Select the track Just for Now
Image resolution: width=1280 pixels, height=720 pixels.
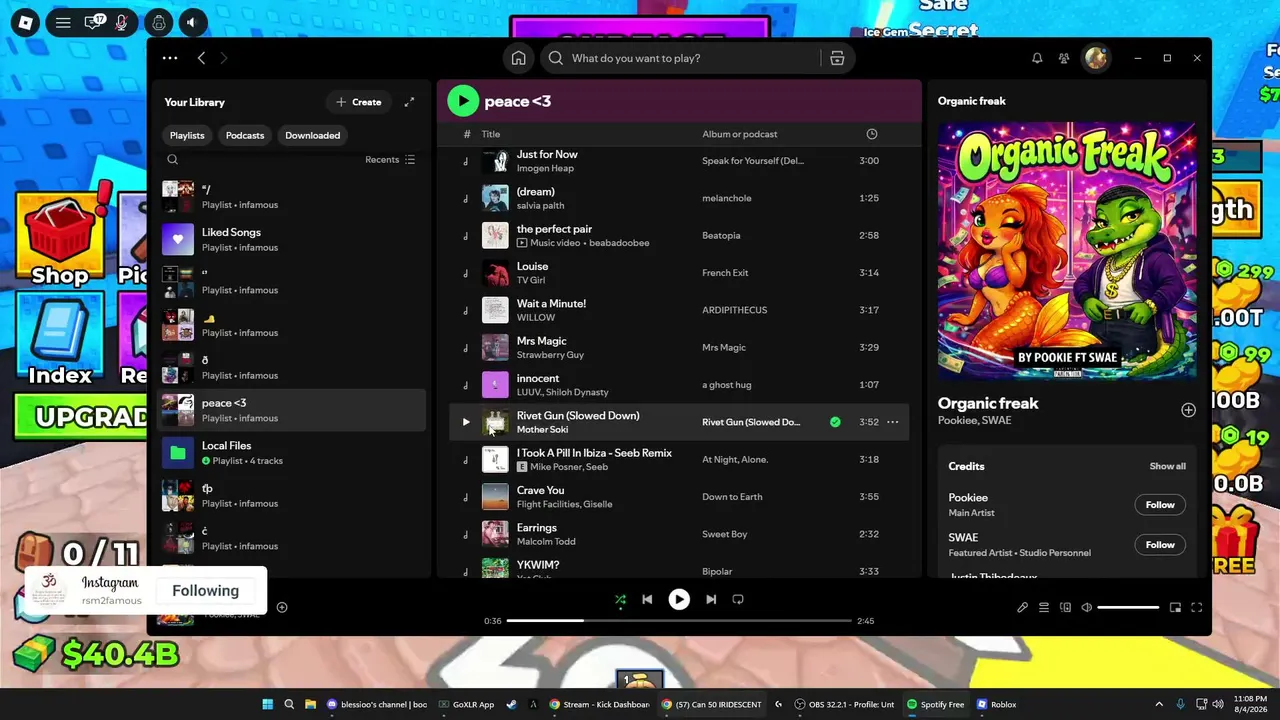(547, 154)
